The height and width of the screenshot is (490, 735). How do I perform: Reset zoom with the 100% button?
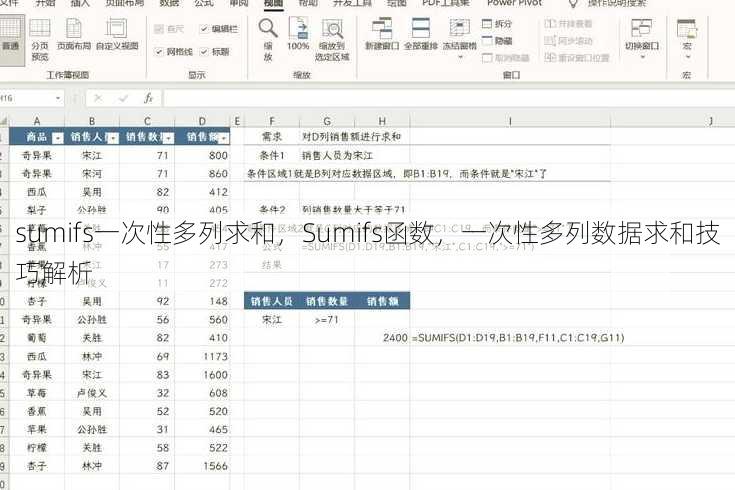tap(298, 34)
